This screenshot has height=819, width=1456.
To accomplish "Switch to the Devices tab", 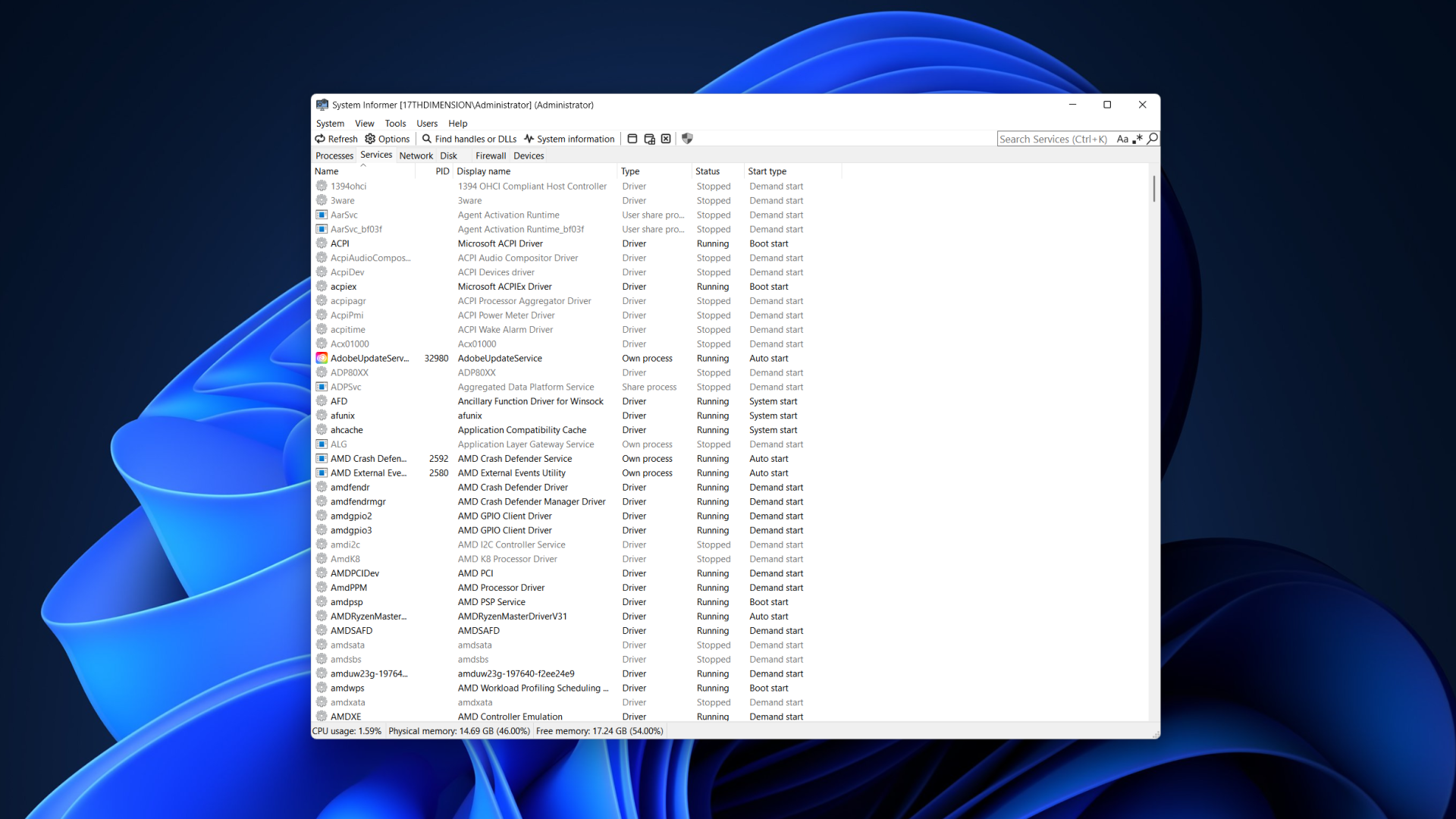I will (x=529, y=156).
